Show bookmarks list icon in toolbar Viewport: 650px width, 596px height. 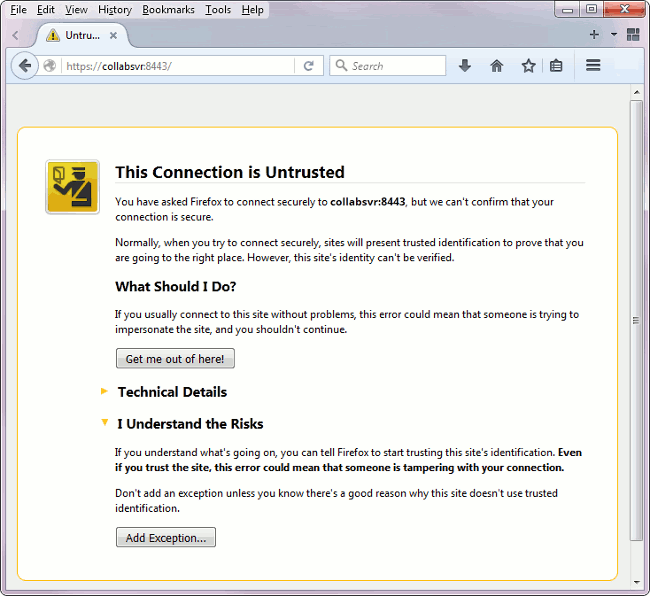(556, 66)
